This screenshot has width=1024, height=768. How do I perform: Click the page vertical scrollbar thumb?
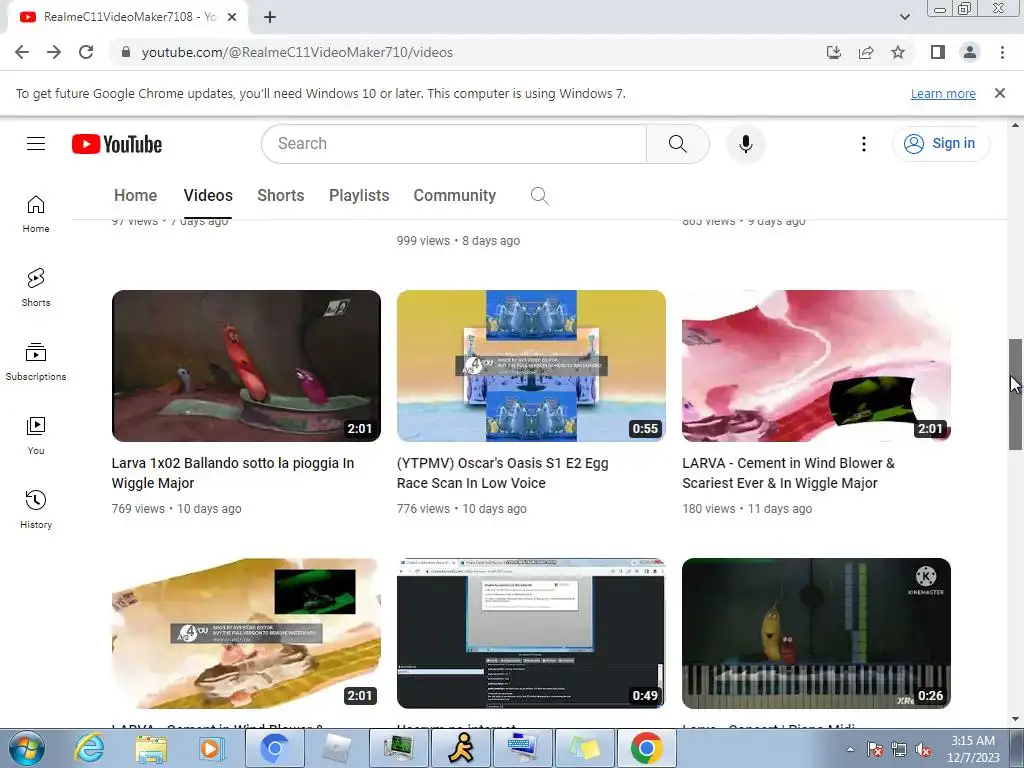click(x=1015, y=394)
